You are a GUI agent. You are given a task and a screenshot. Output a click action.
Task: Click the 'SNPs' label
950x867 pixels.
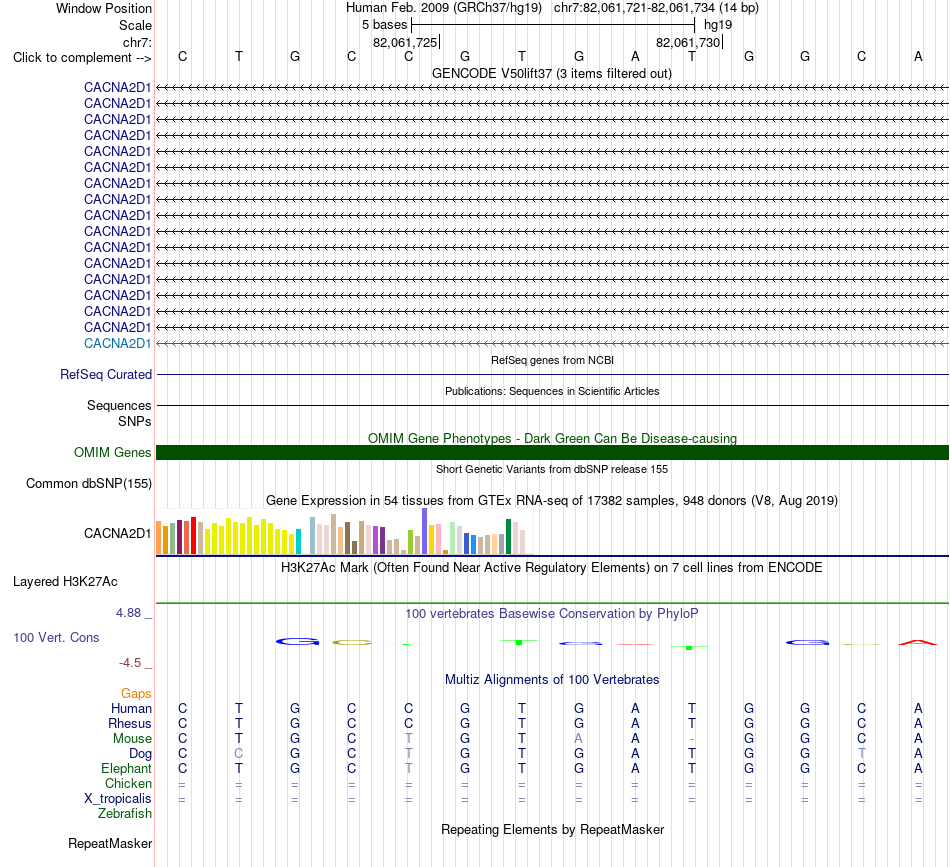(x=135, y=421)
